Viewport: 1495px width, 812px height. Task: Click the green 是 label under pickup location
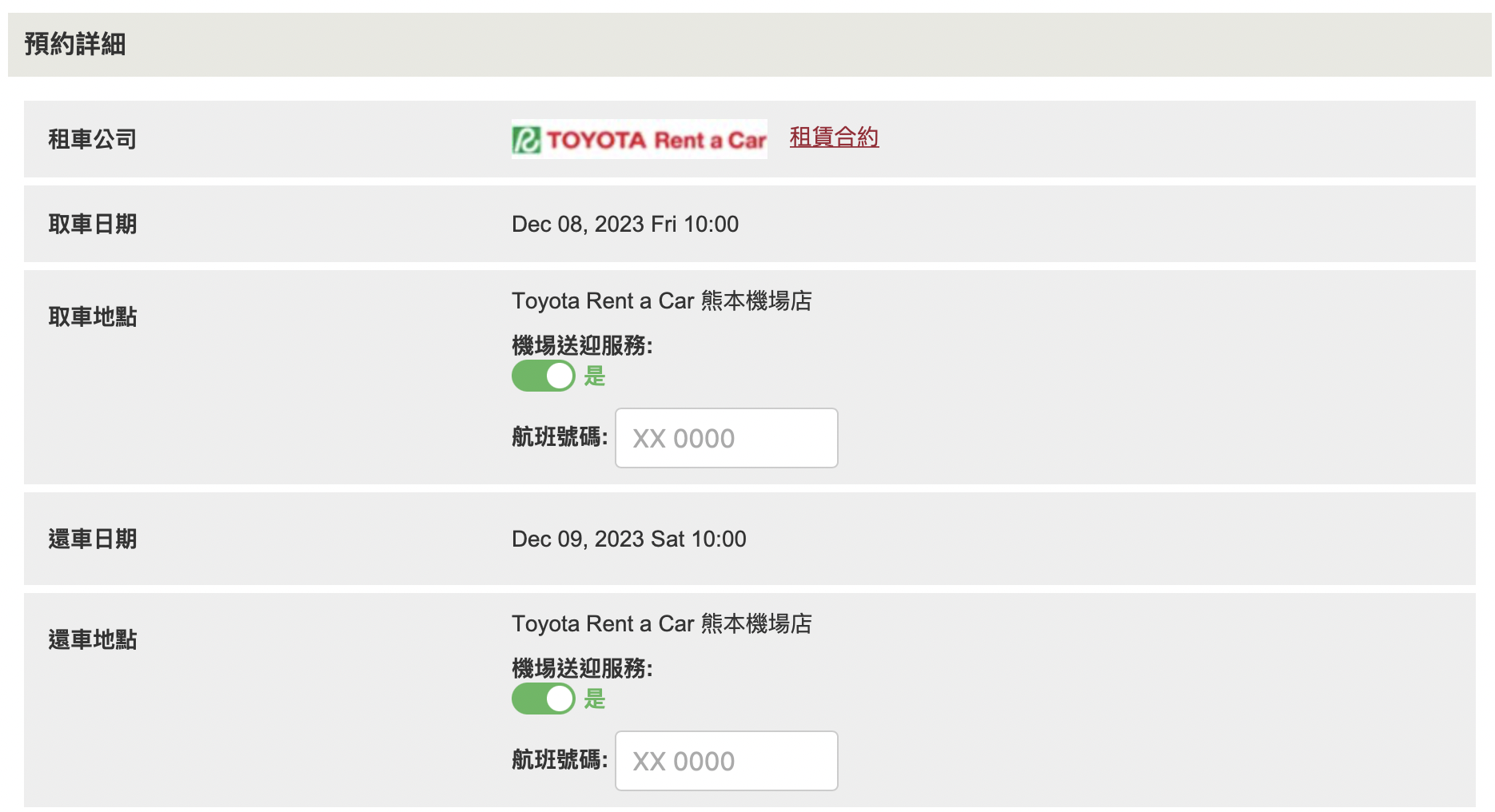click(x=595, y=376)
